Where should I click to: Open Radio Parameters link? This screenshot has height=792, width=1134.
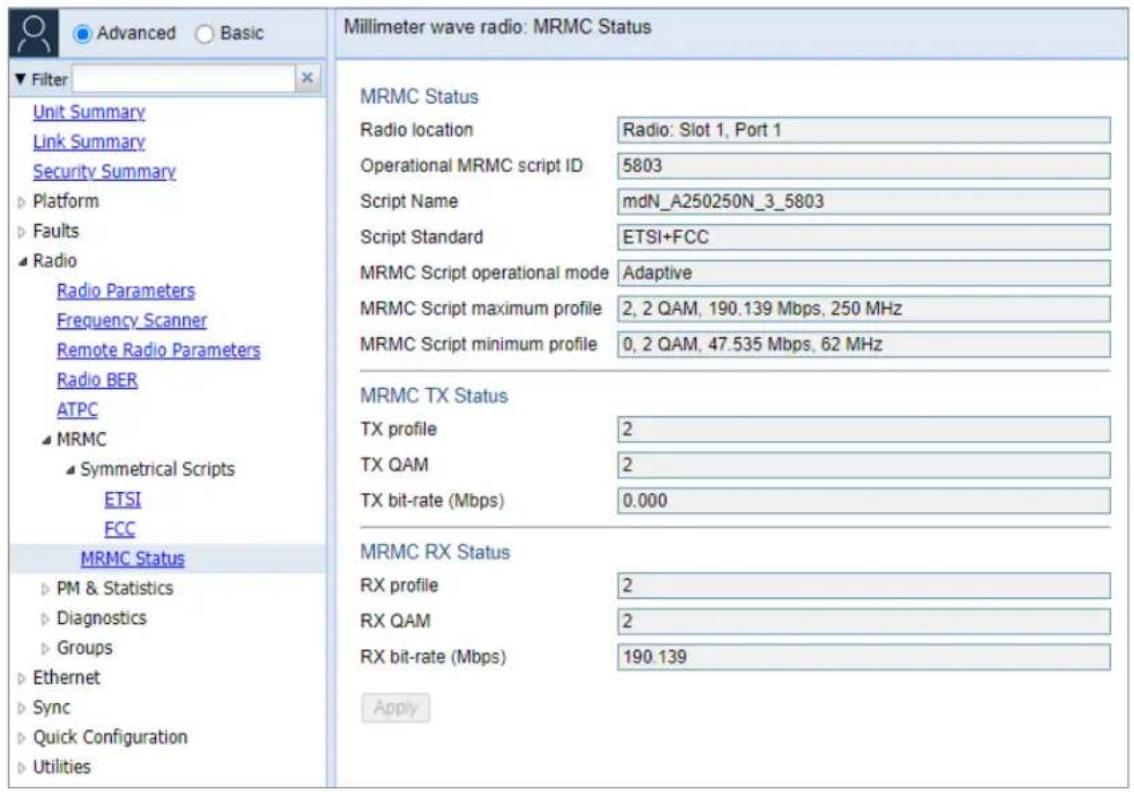(x=126, y=291)
